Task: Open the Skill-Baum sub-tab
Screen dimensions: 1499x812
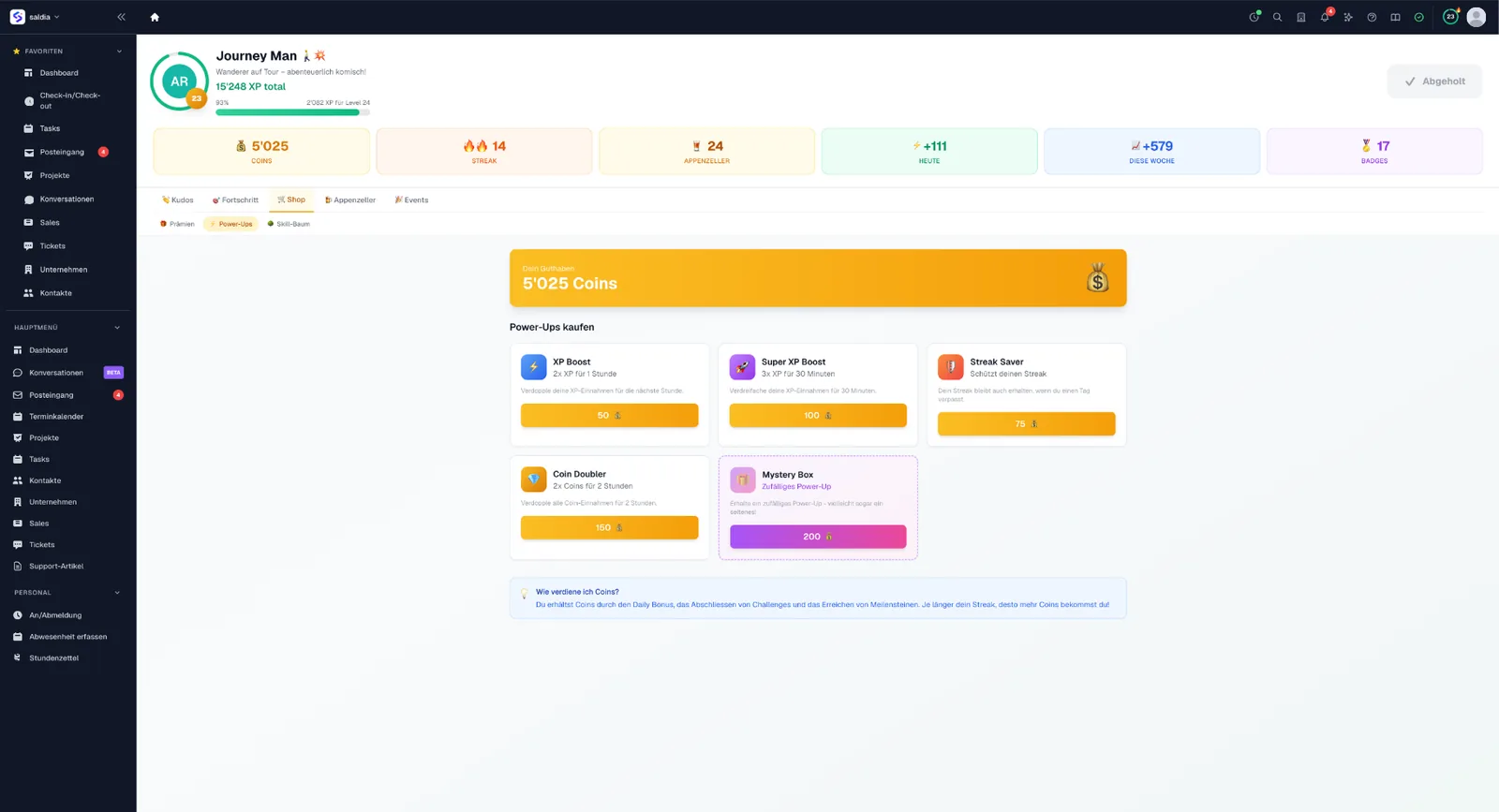Action: tap(289, 224)
